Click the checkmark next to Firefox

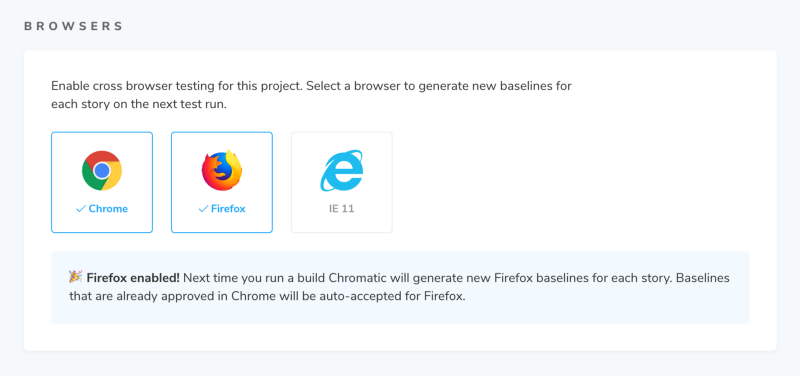point(204,209)
